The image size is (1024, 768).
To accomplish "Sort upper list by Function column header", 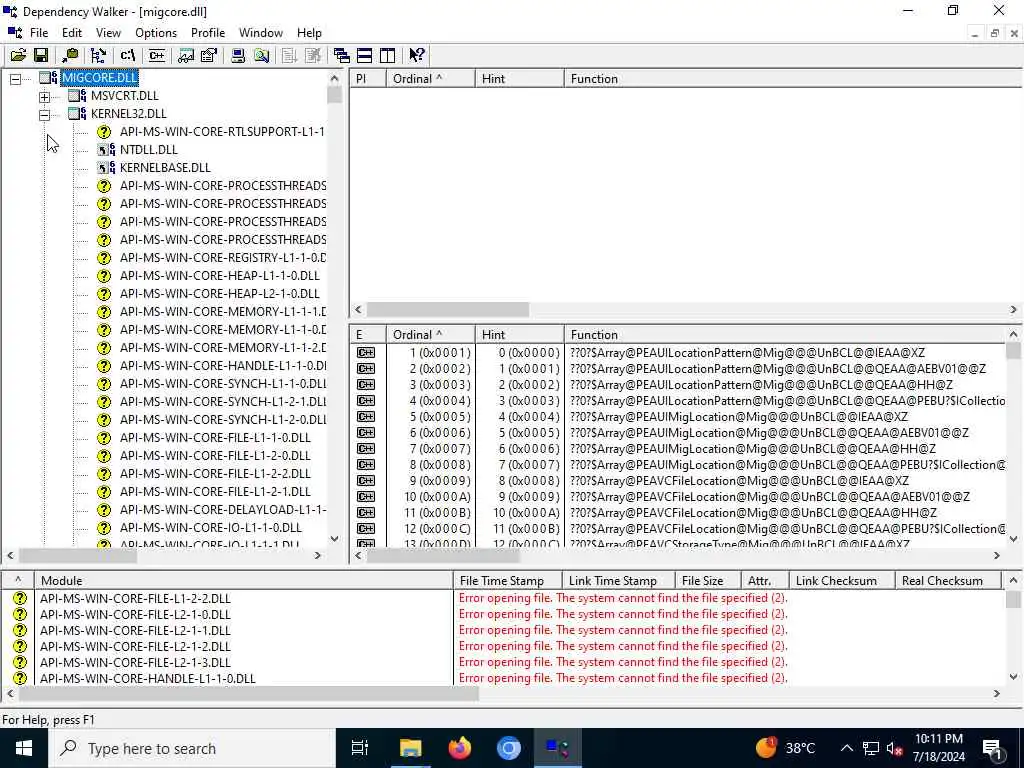I will [x=793, y=78].
